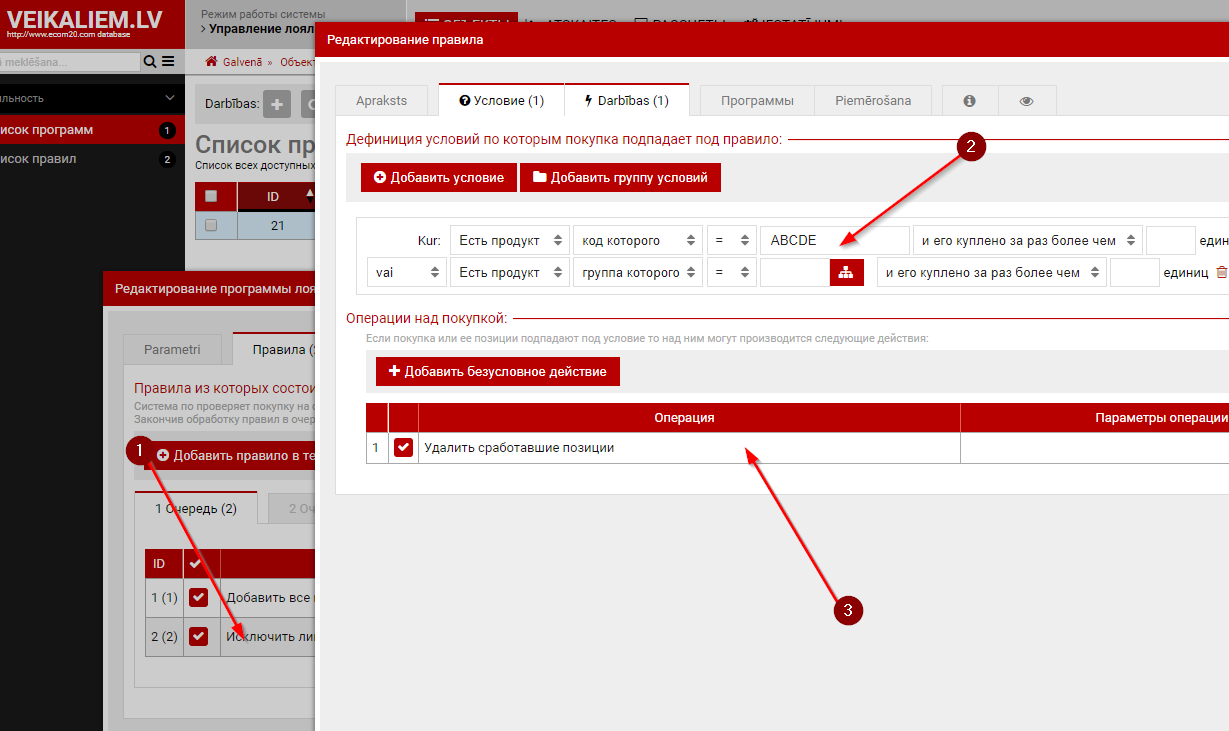
Task: Tick the checkbox for row ID 21
Action: point(211,226)
